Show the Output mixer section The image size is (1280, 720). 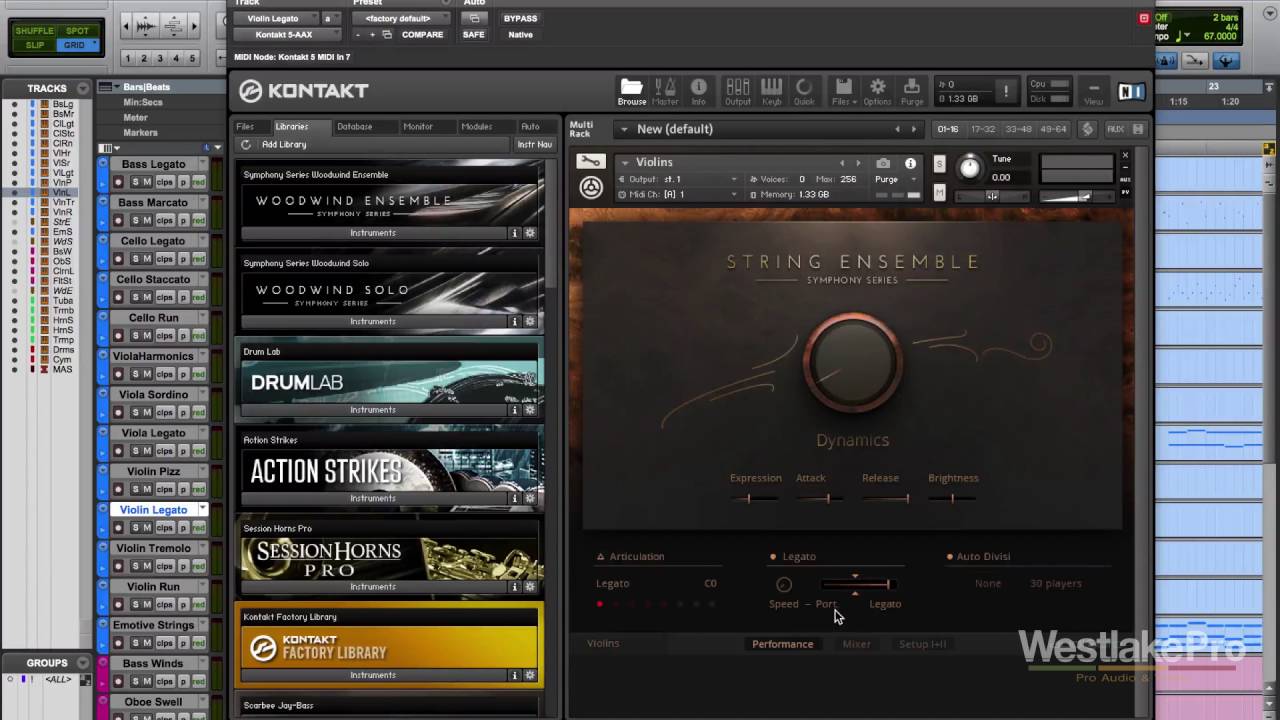(x=738, y=91)
